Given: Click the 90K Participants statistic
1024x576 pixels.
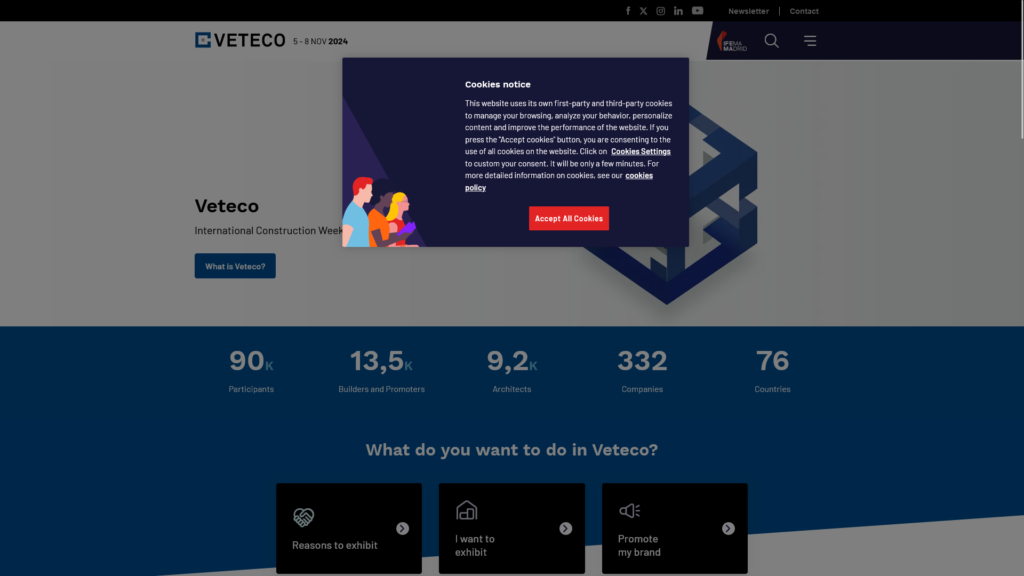Looking at the screenshot, I should coord(251,370).
